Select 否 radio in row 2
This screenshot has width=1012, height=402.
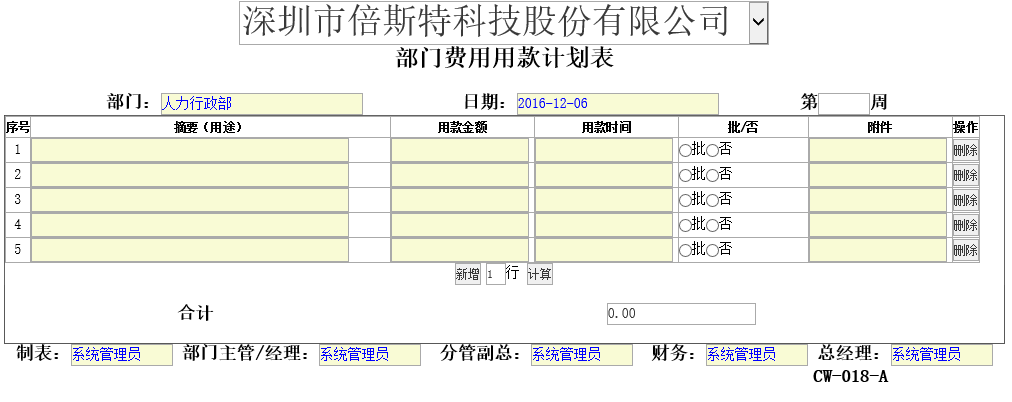click(711, 176)
